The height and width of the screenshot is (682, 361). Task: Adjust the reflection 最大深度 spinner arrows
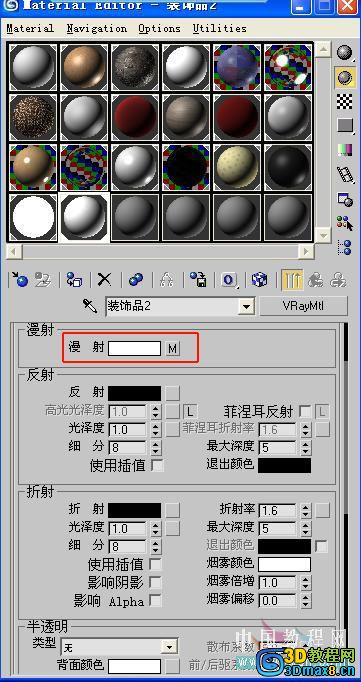(306, 448)
